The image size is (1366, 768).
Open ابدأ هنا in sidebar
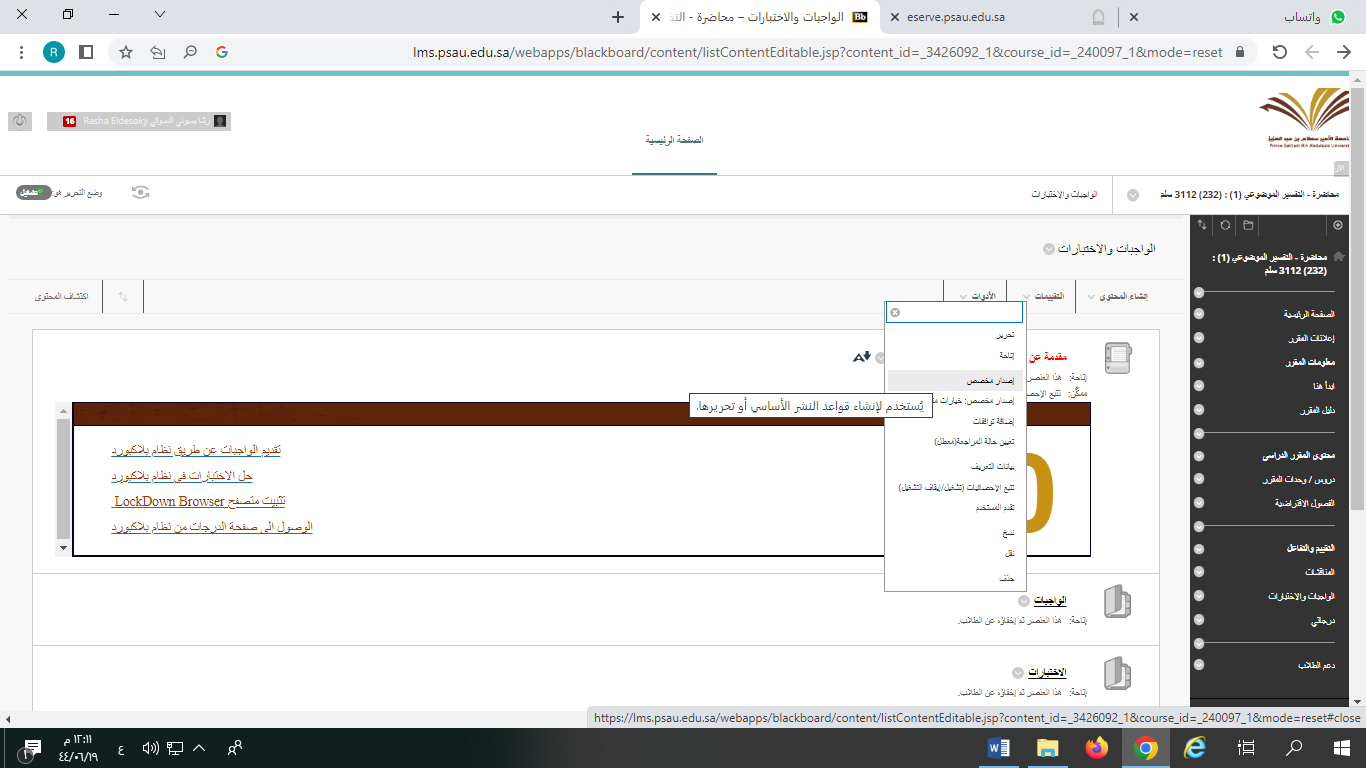(1322, 386)
